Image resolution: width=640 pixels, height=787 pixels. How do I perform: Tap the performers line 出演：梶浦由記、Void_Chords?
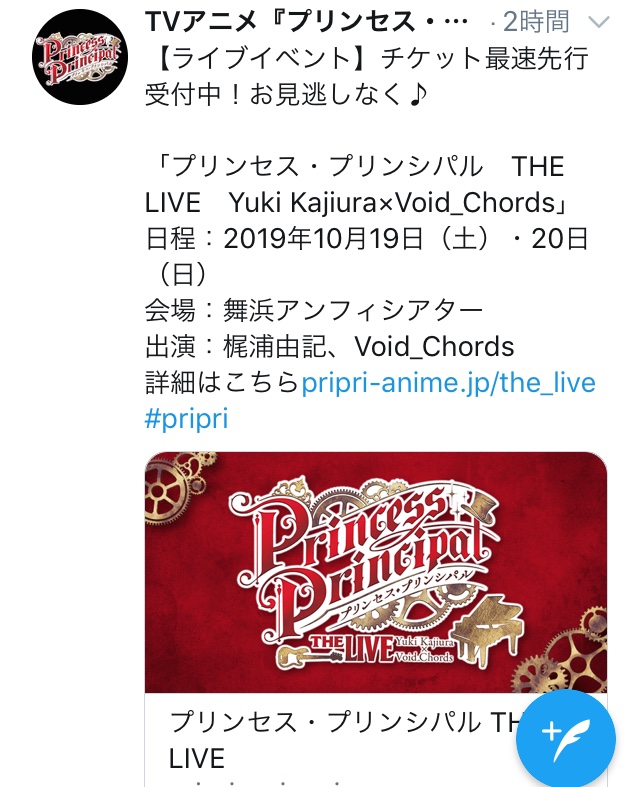click(330, 347)
